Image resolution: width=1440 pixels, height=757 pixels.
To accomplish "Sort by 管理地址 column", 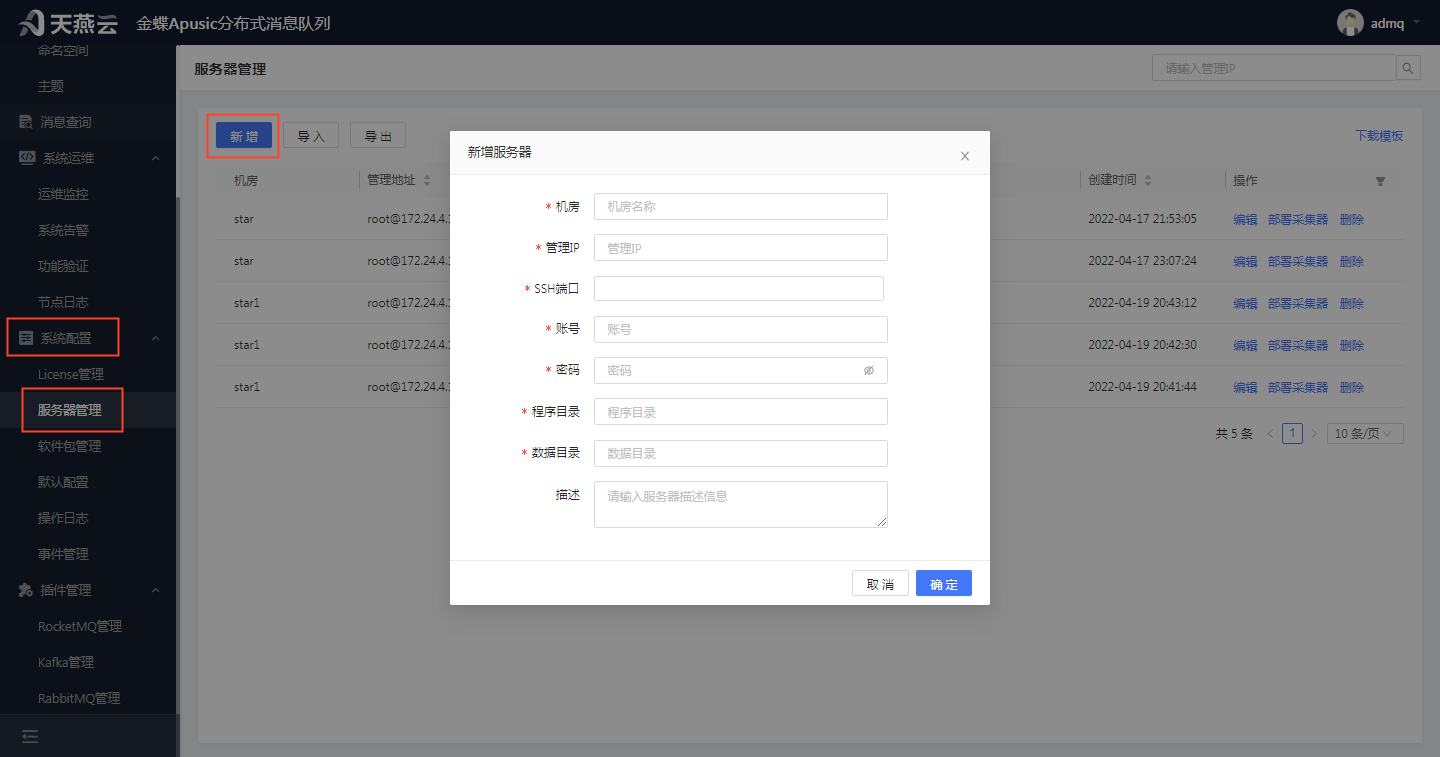I will click(427, 181).
